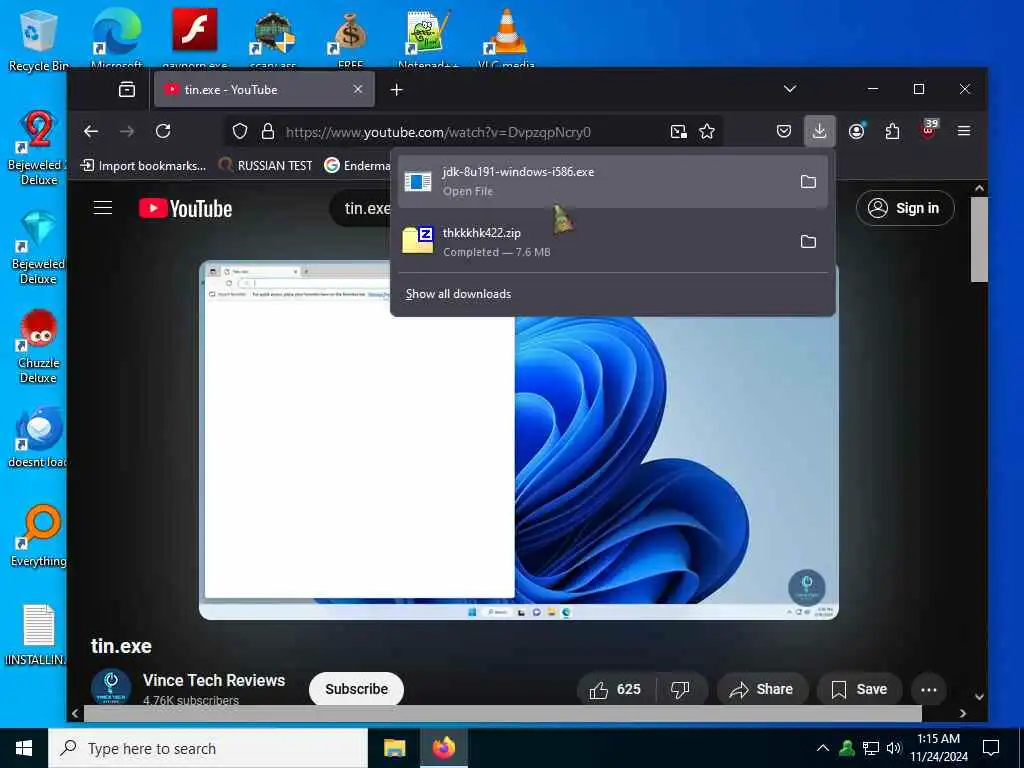1024x768 pixels.
Task: Click the Firefox taskbar icon
Action: pyautogui.click(x=443, y=748)
